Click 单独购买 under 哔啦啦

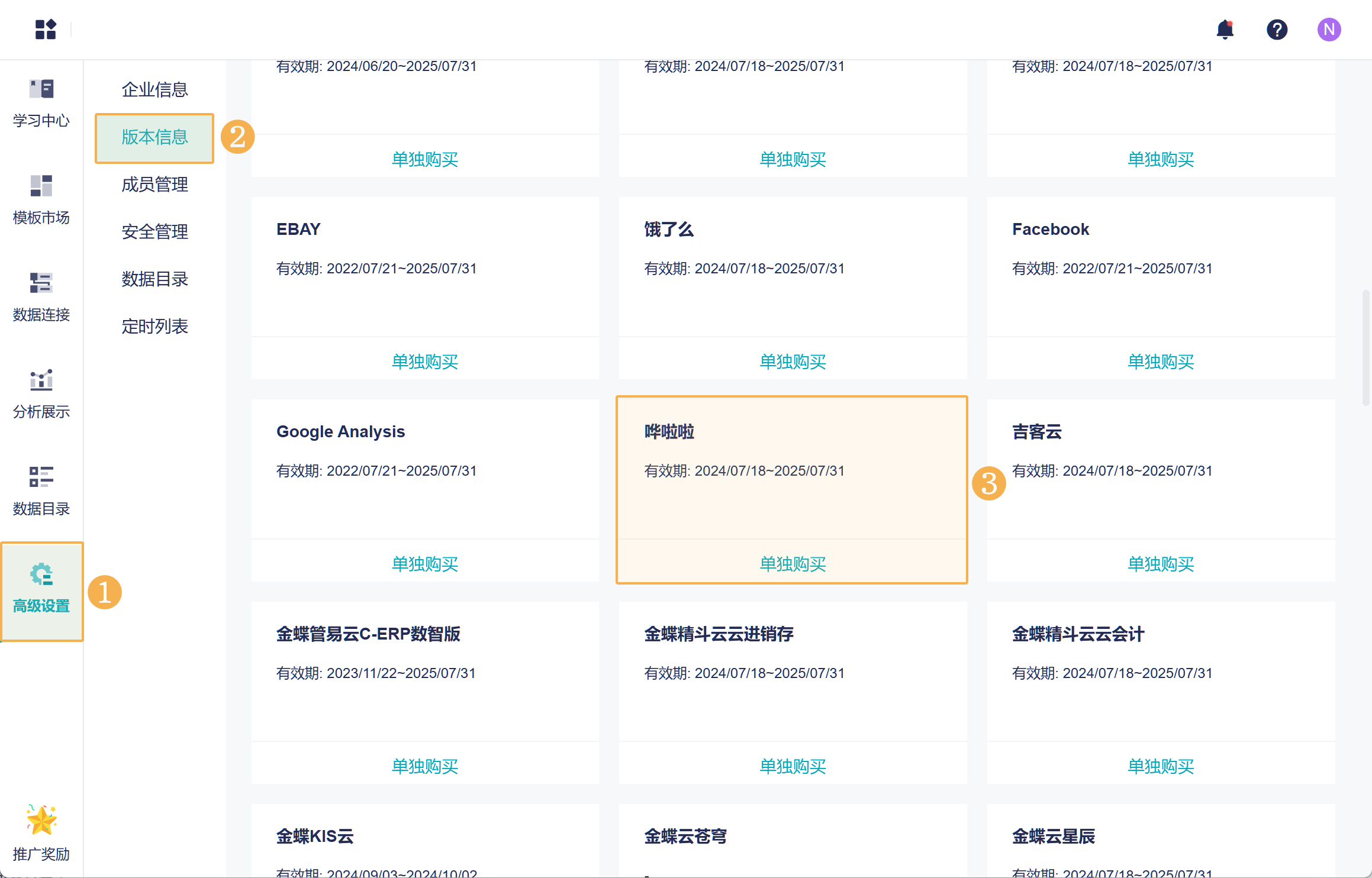[792, 564]
